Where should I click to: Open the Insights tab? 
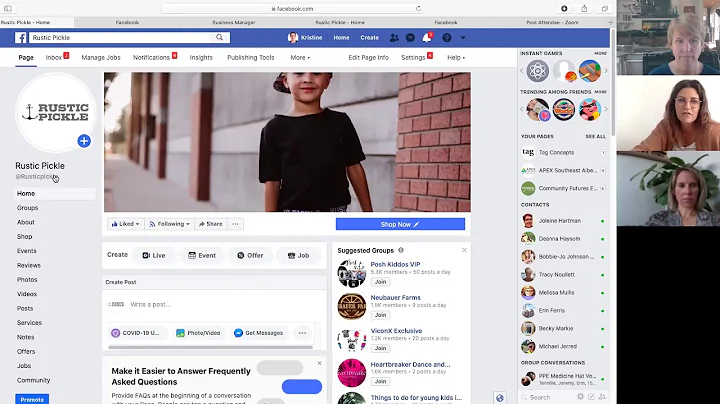tap(201, 57)
